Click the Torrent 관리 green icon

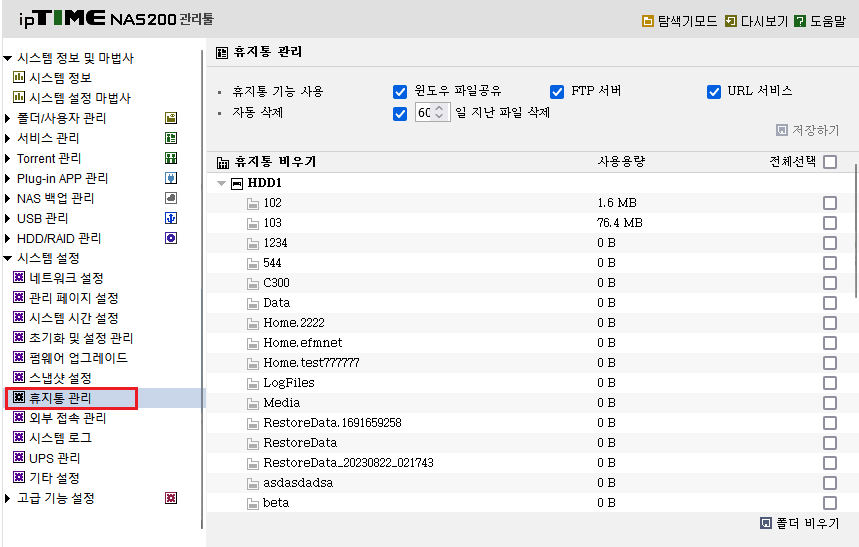(x=171, y=158)
